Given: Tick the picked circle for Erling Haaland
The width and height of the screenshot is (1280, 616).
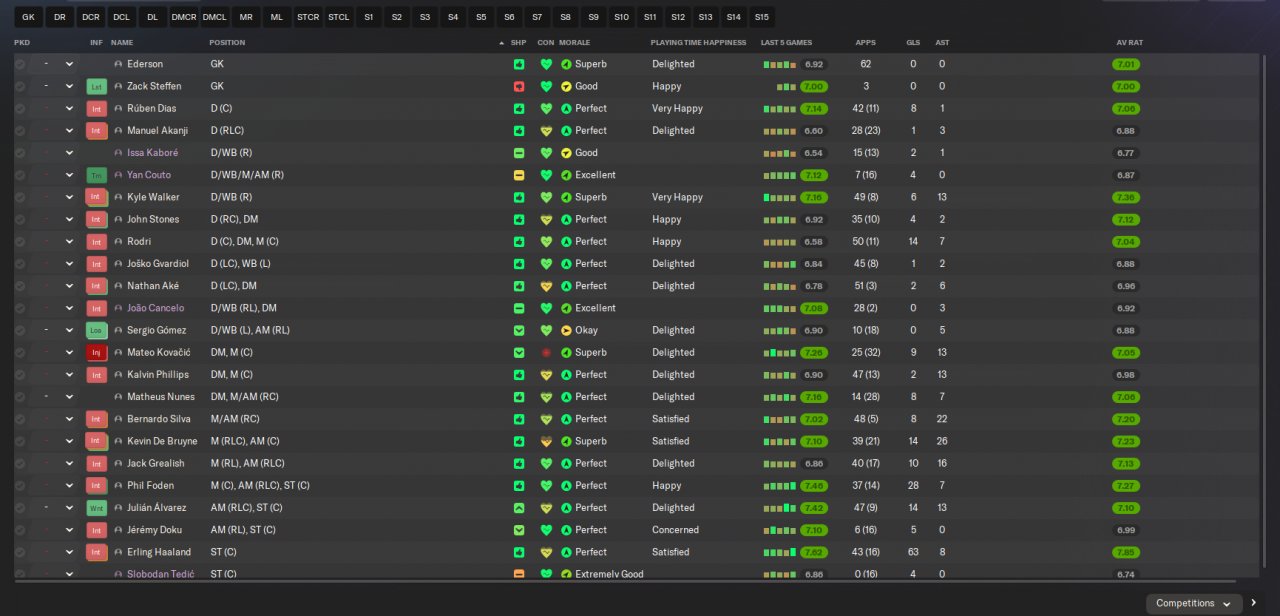Looking at the screenshot, I should [x=20, y=552].
